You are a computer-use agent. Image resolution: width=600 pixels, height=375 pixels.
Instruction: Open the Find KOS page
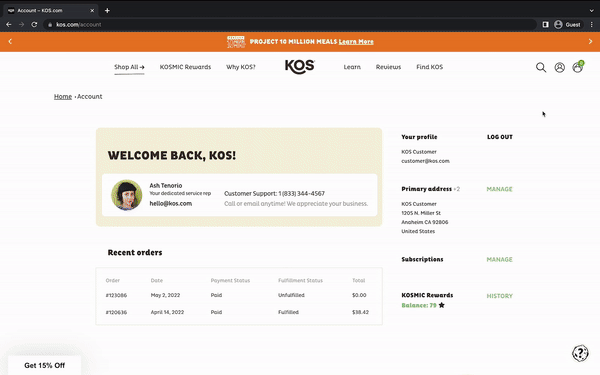click(429, 67)
